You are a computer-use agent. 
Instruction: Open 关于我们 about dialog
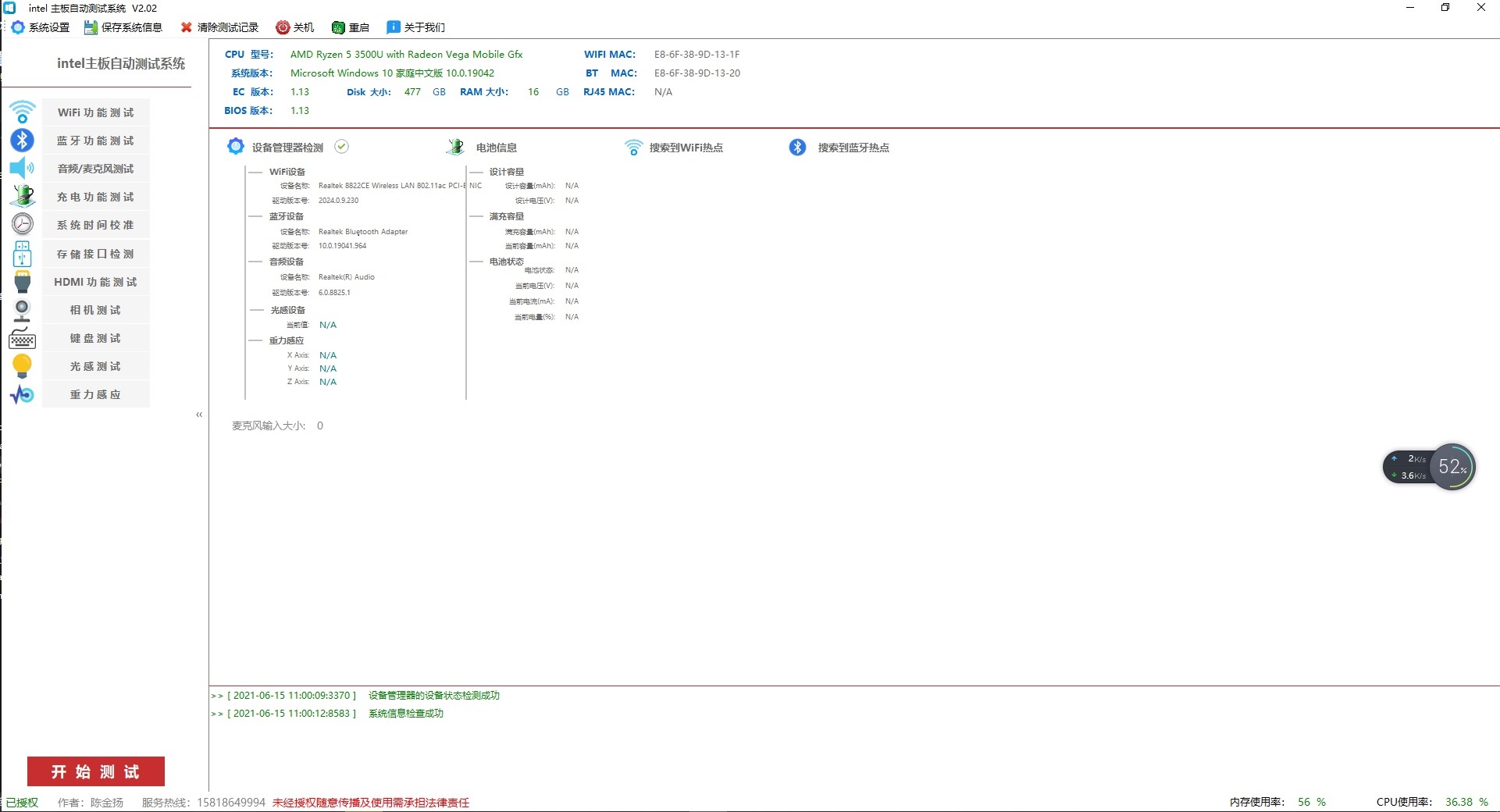click(x=416, y=27)
